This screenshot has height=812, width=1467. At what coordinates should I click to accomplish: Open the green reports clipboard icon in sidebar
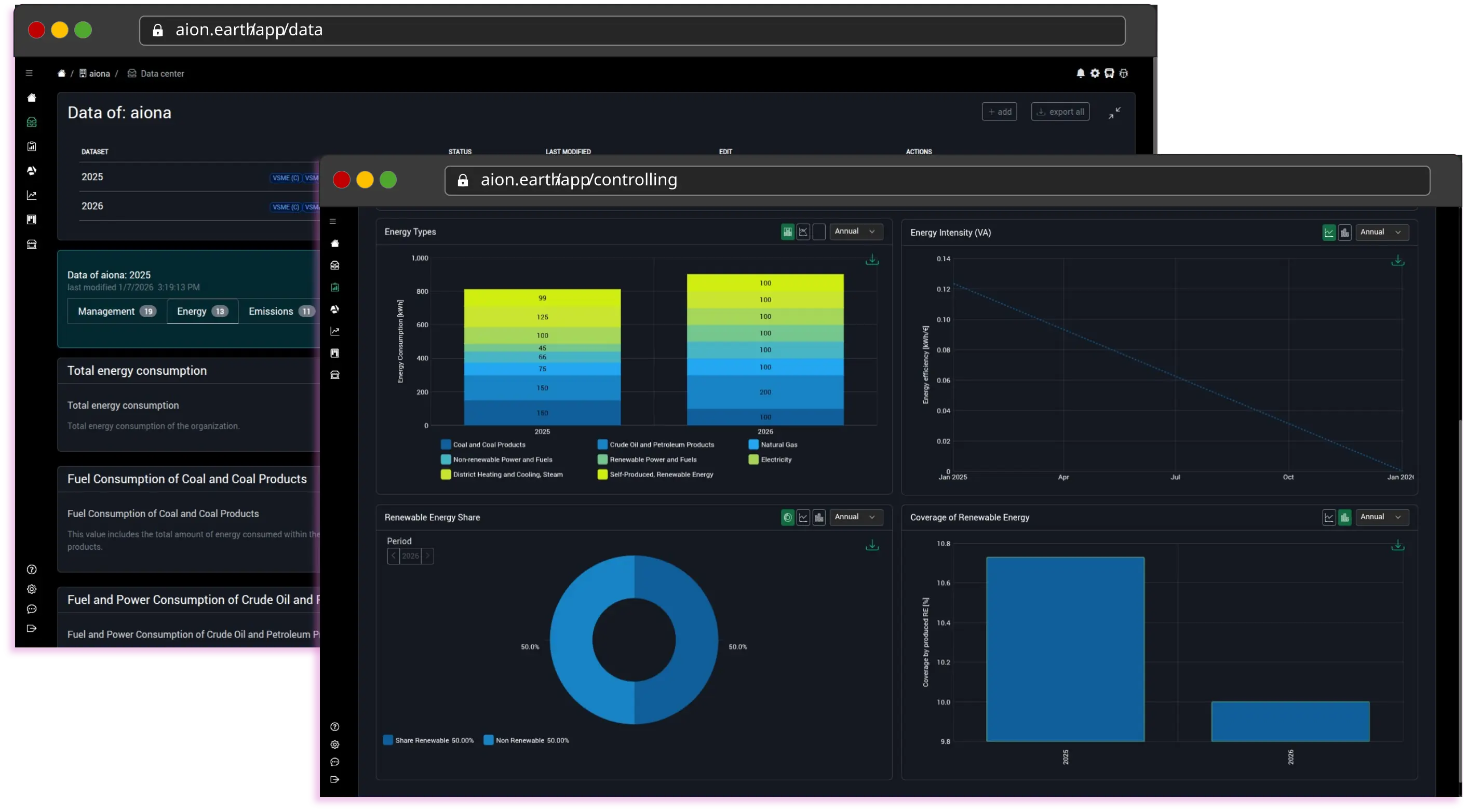pyautogui.click(x=335, y=288)
